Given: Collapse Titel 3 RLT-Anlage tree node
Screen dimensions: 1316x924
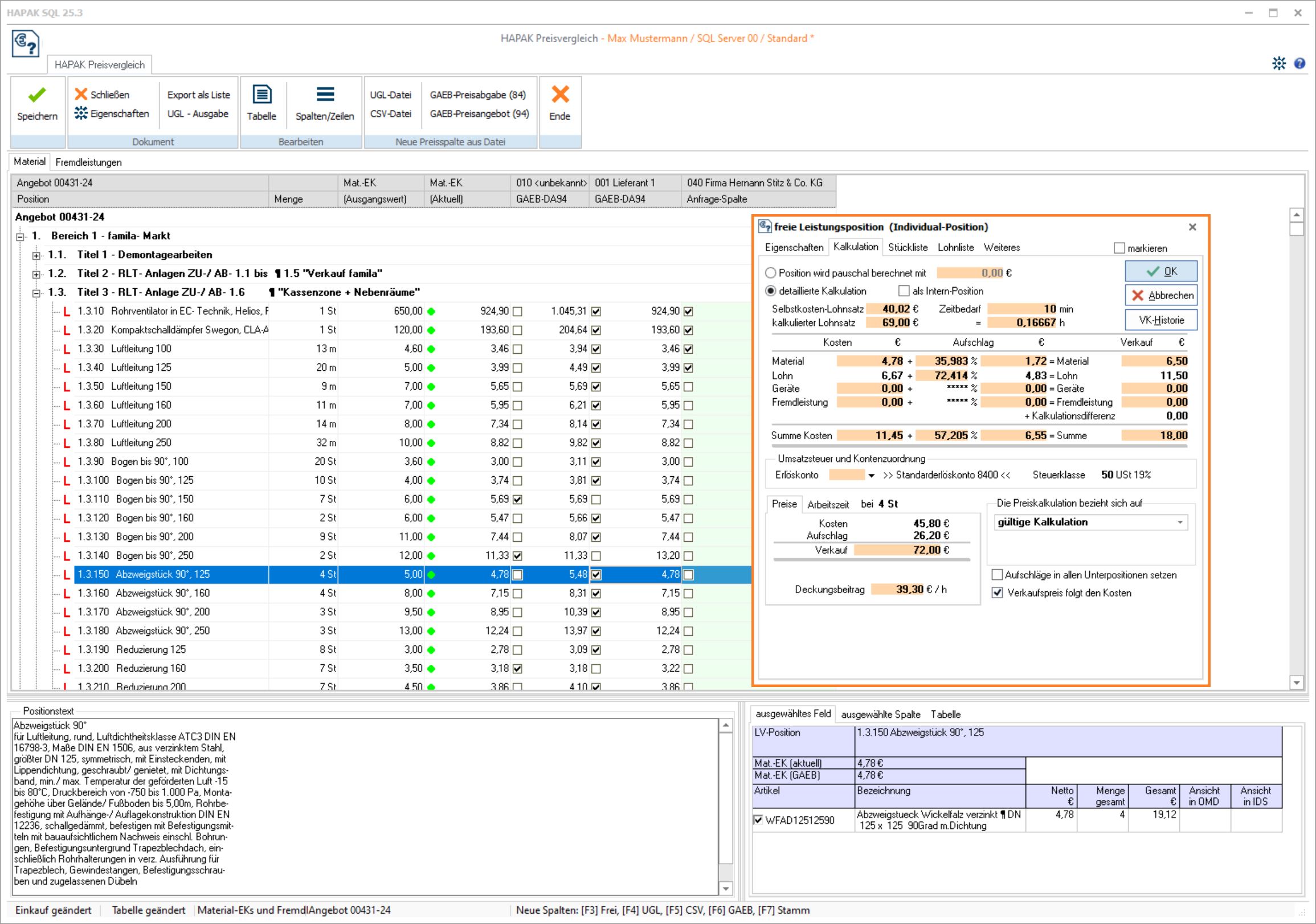Looking at the screenshot, I should (36, 293).
